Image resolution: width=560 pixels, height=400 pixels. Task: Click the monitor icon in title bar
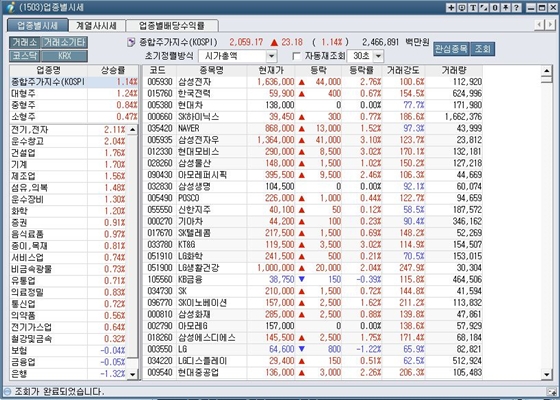(x=462, y=8)
